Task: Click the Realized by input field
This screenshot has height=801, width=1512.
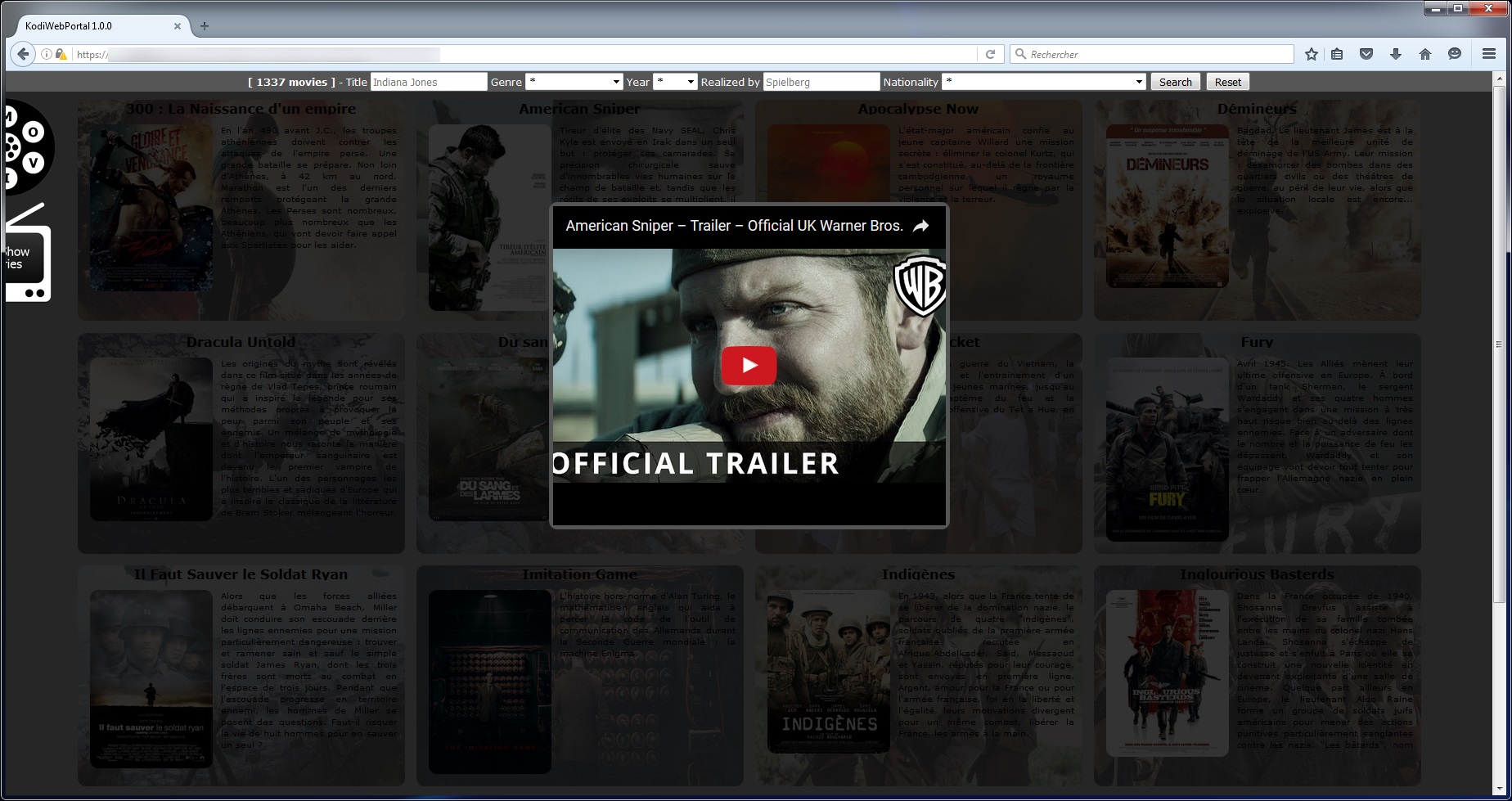Action: [821, 82]
